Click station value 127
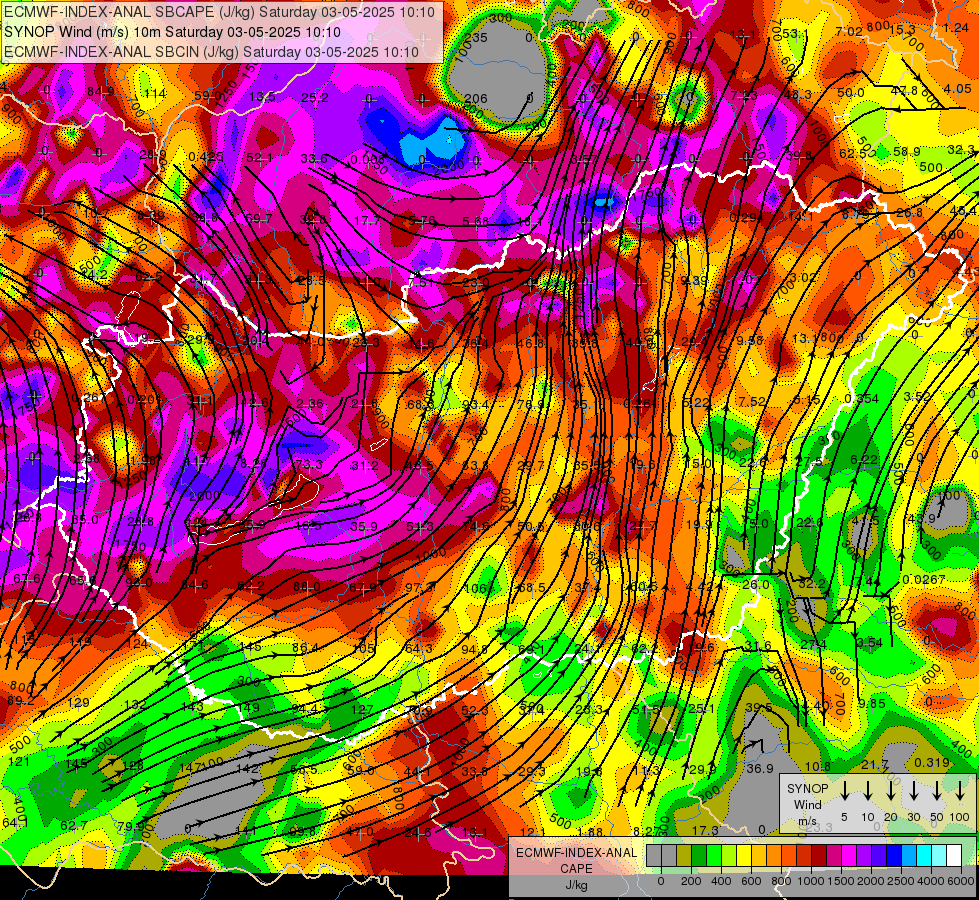The image size is (979, 900). (x=362, y=710)
